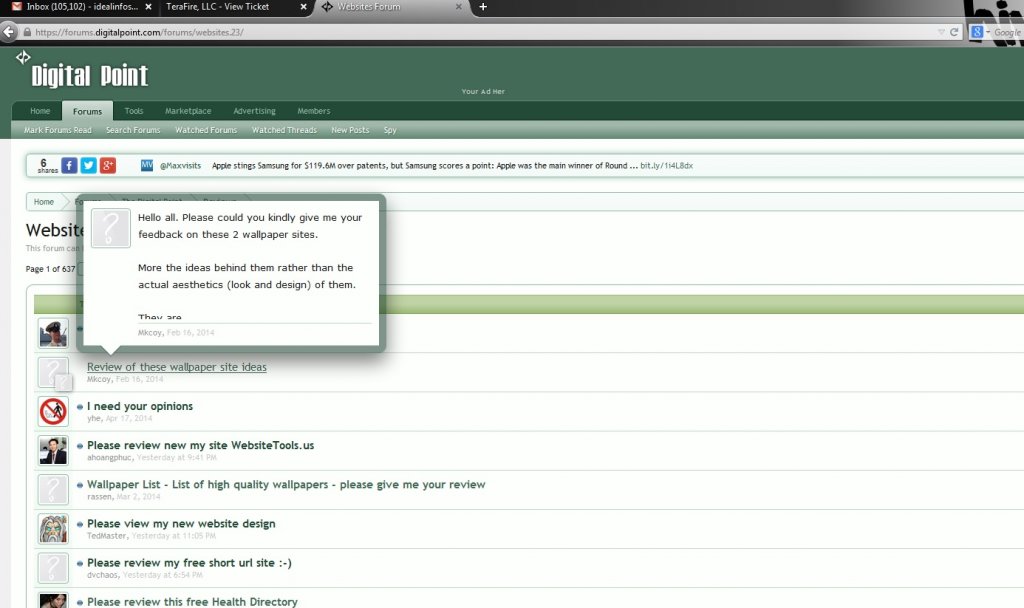Image resolution: width=1024 pixels, height=608 pixels.
Task: Click the lock icon in address bar
Action: 27,32
